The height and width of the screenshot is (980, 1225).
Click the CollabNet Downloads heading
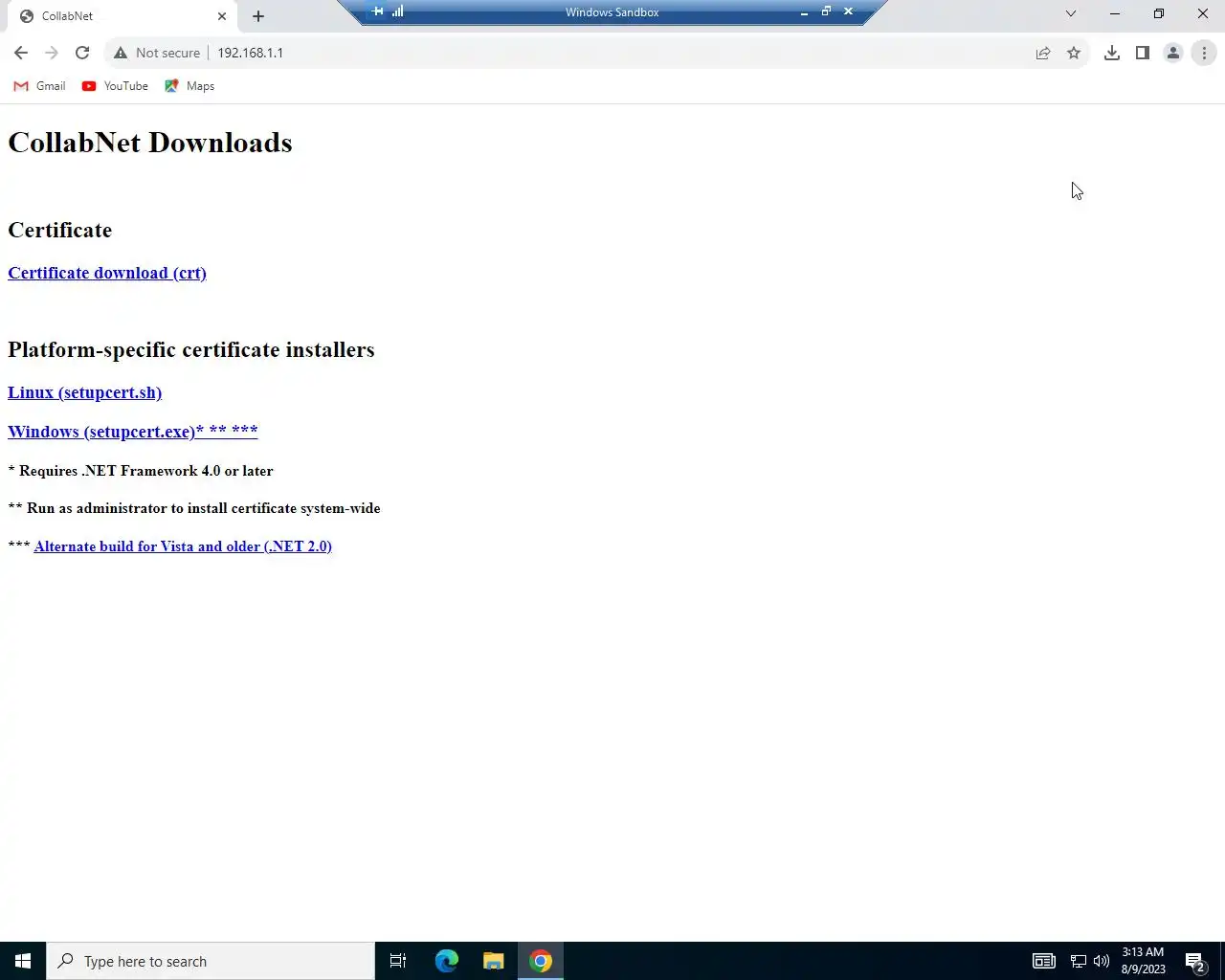coord(150,143)
